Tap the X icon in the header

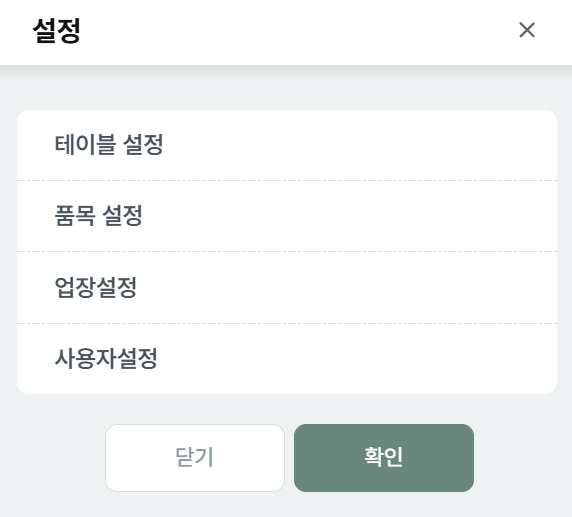tap(527, 30)
